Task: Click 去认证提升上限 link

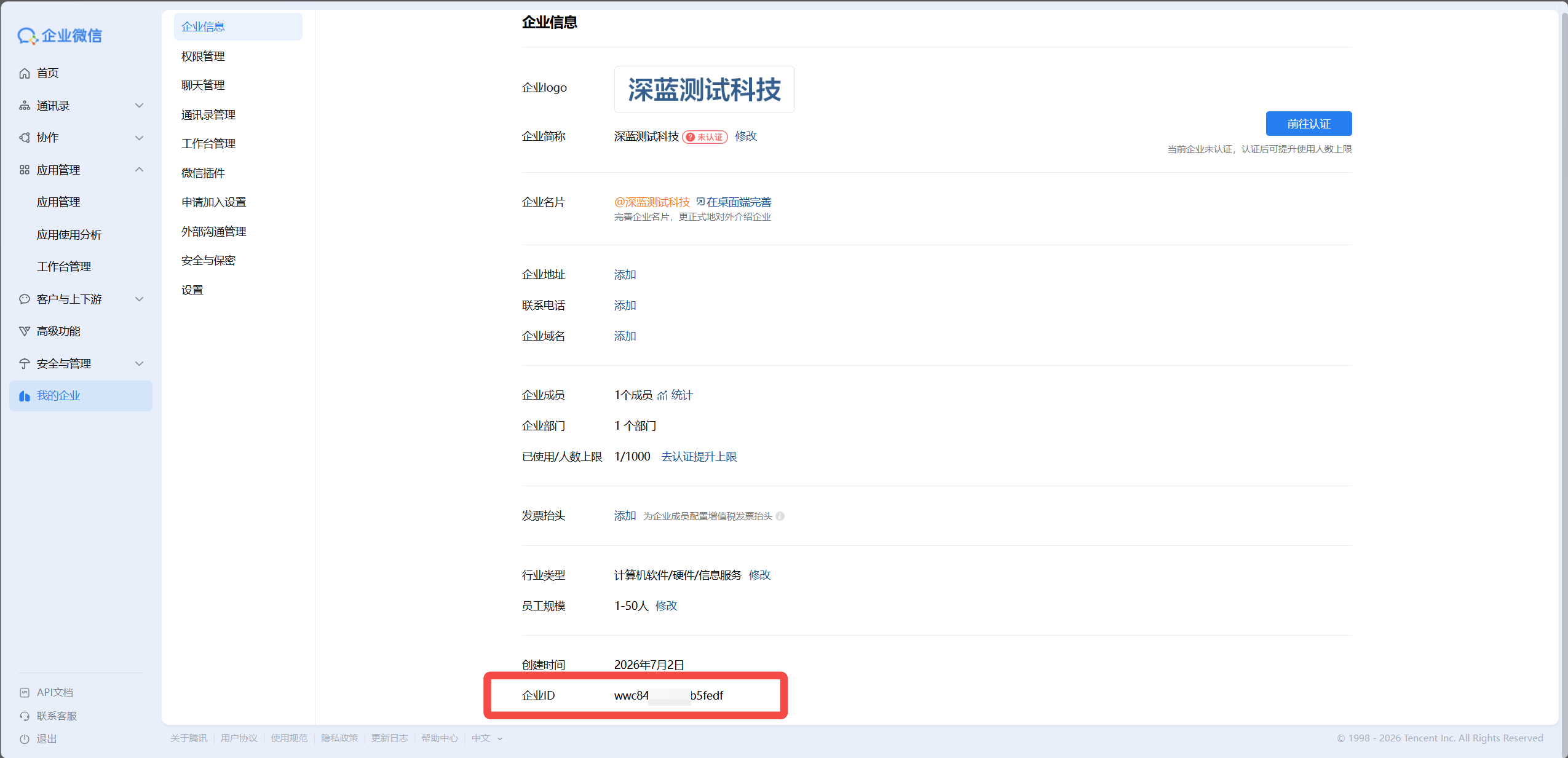Action: click(699, 457)
